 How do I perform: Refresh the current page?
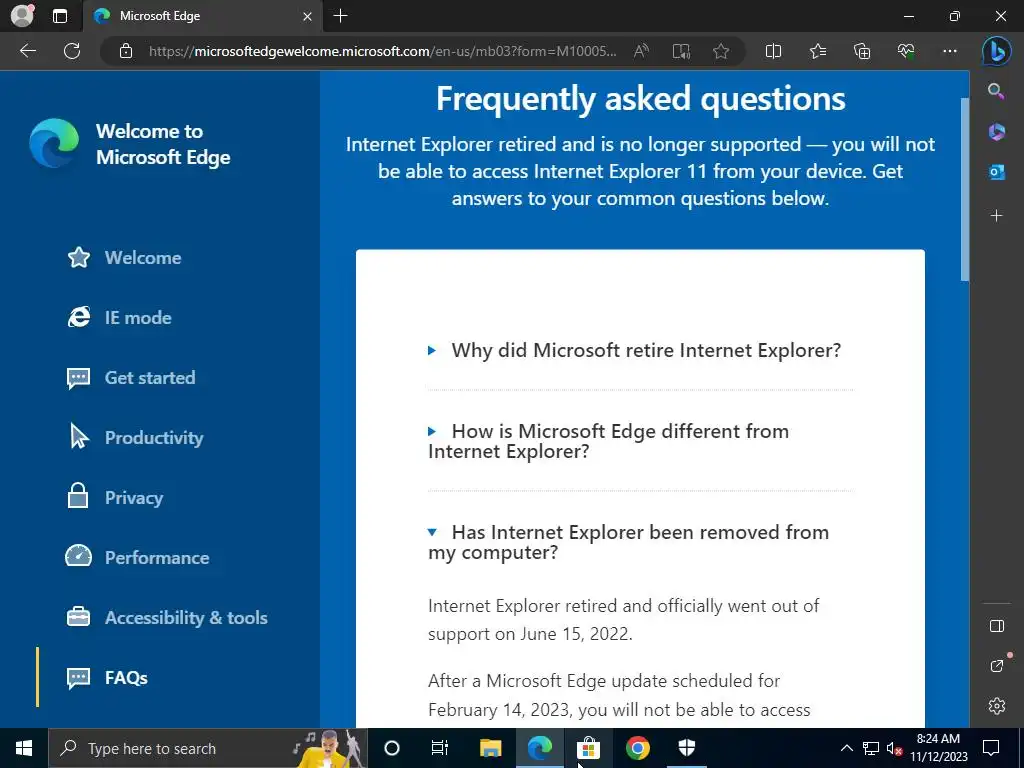72,51
